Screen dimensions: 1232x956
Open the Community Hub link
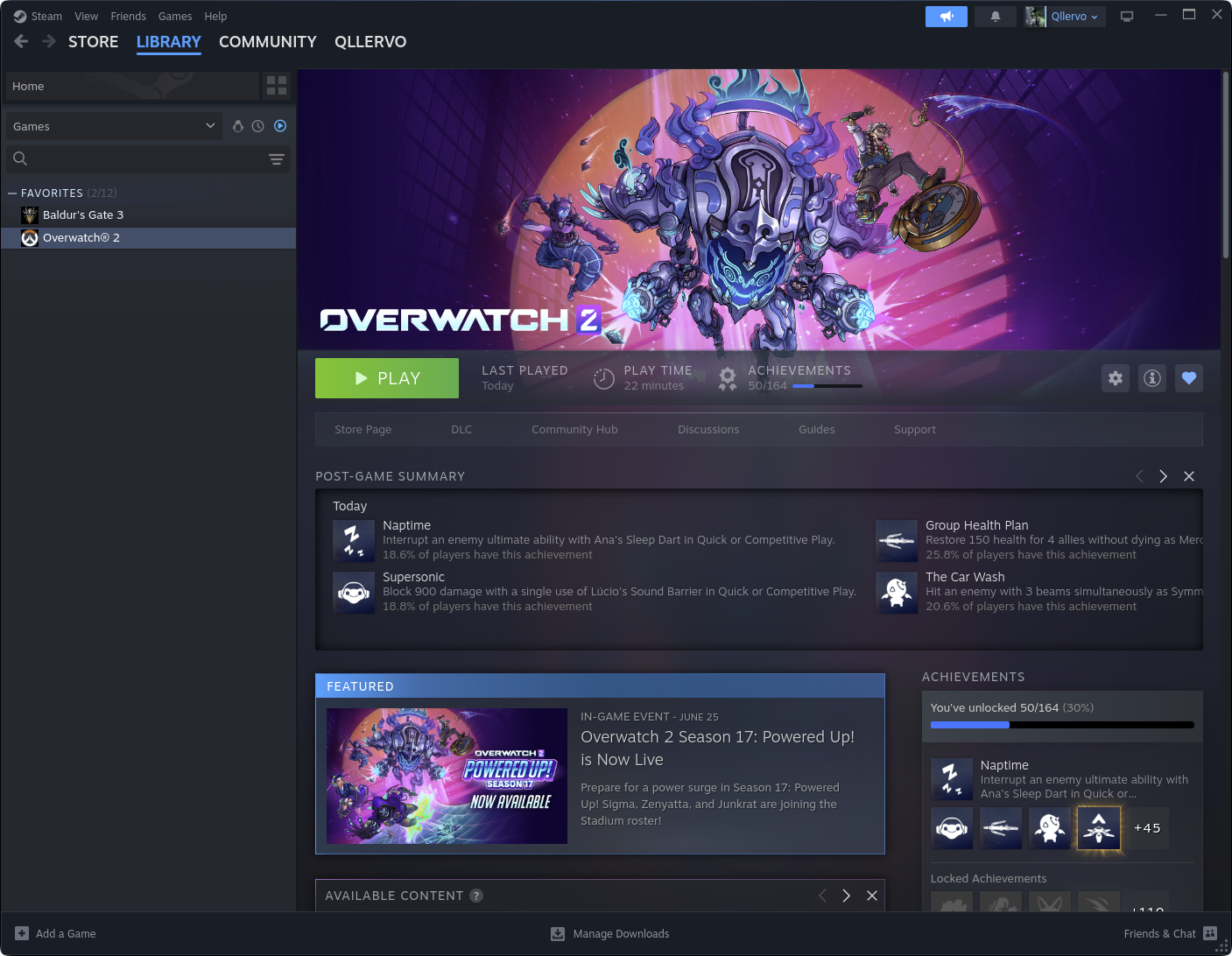tap(574, 430)
